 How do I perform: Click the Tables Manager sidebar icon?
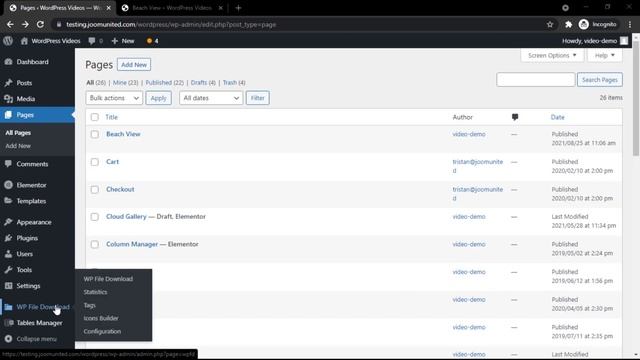pyautogui.click(x=8, y=323)
